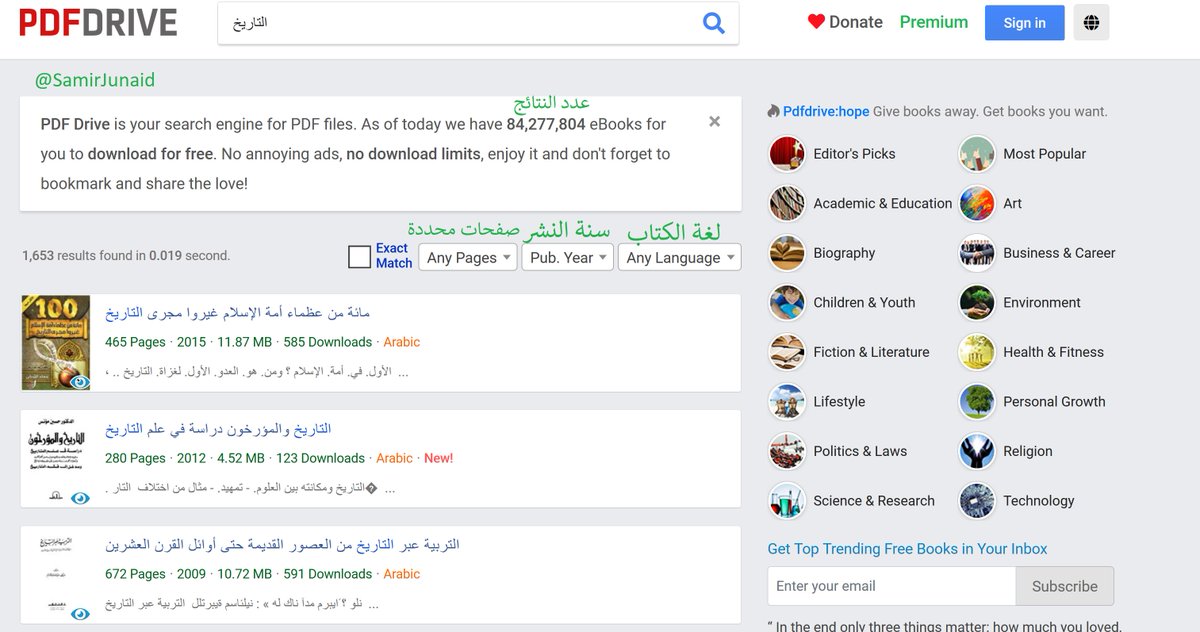The image size is (1200, 632).
Task: Expand the Any Pages dropdown
Action: coord(467,257)
